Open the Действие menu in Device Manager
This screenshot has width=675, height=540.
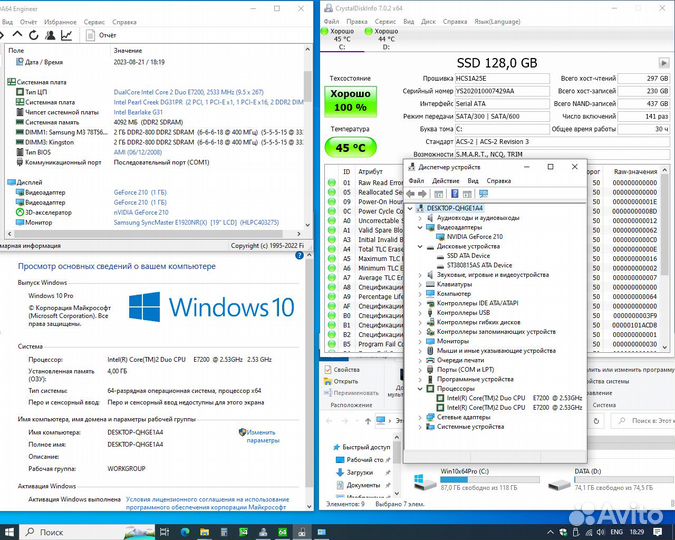pyautogui.click(x=446, y=181)
